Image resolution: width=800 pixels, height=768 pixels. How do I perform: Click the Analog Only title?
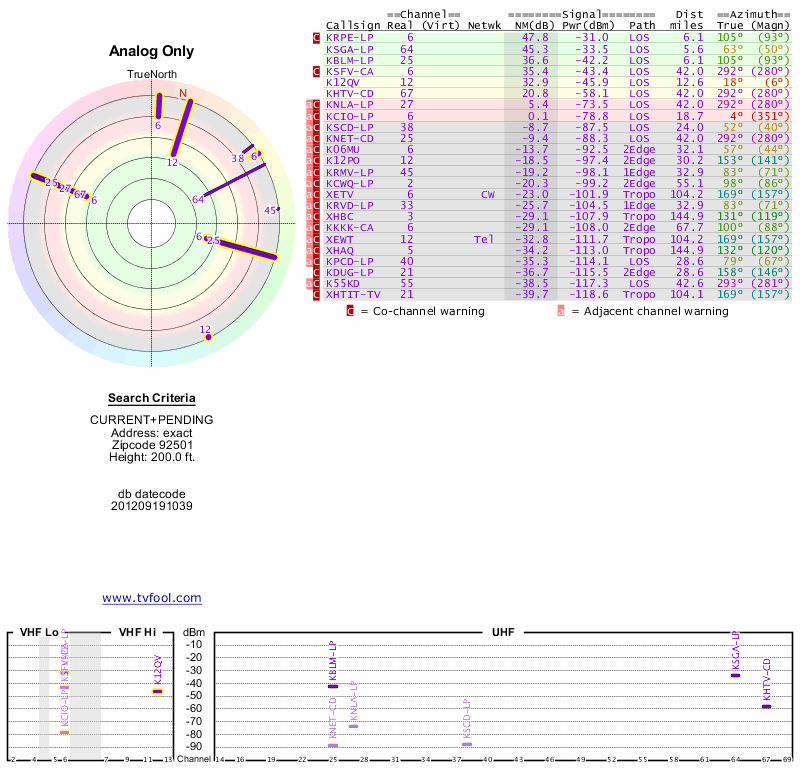(x=152, y=51)
